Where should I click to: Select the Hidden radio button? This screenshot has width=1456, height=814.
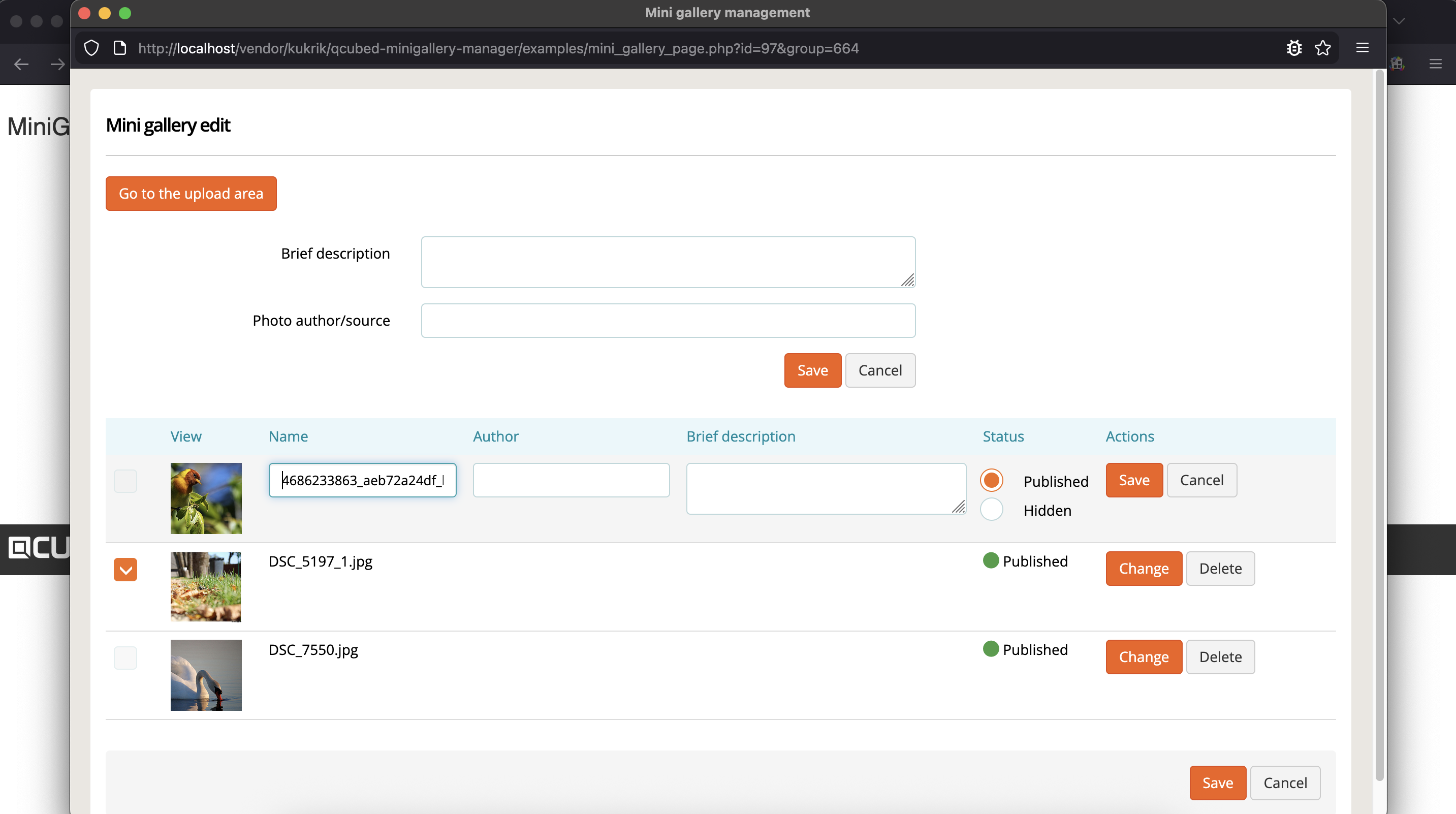point(991,509)
